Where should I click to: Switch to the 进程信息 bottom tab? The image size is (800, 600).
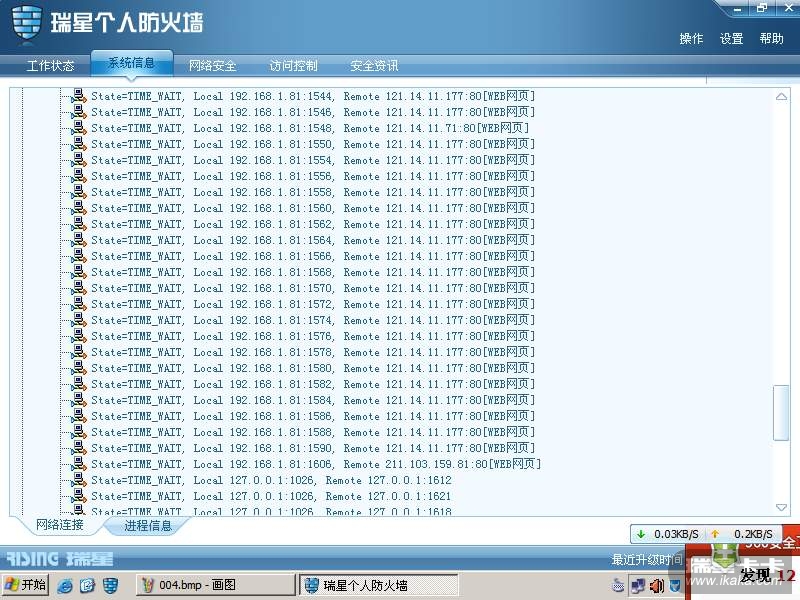(x=148, y=526)
